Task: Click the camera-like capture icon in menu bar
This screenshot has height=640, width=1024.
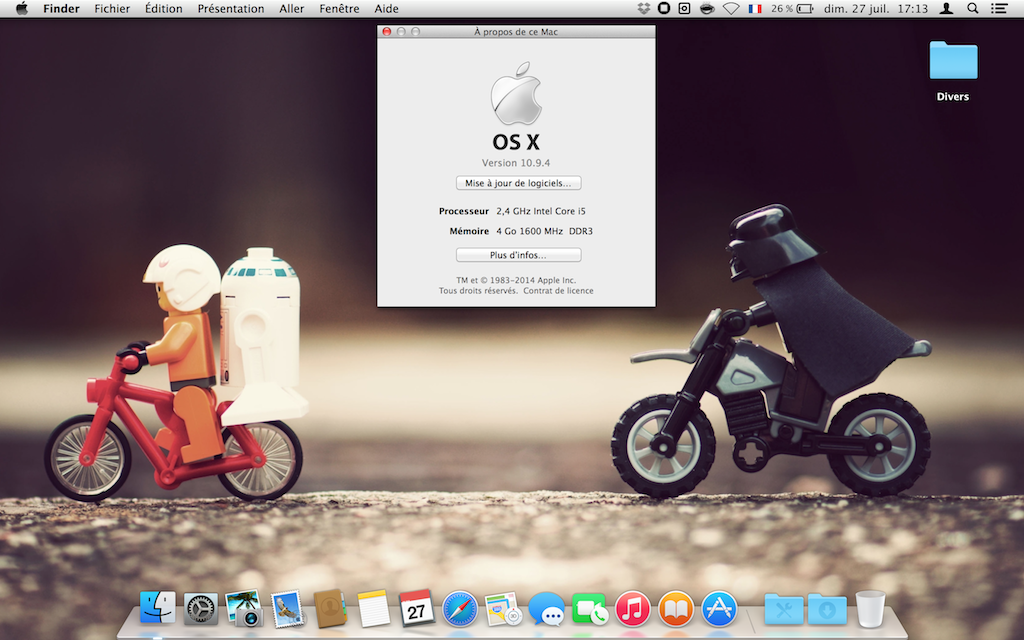Action: coord(684,8)
